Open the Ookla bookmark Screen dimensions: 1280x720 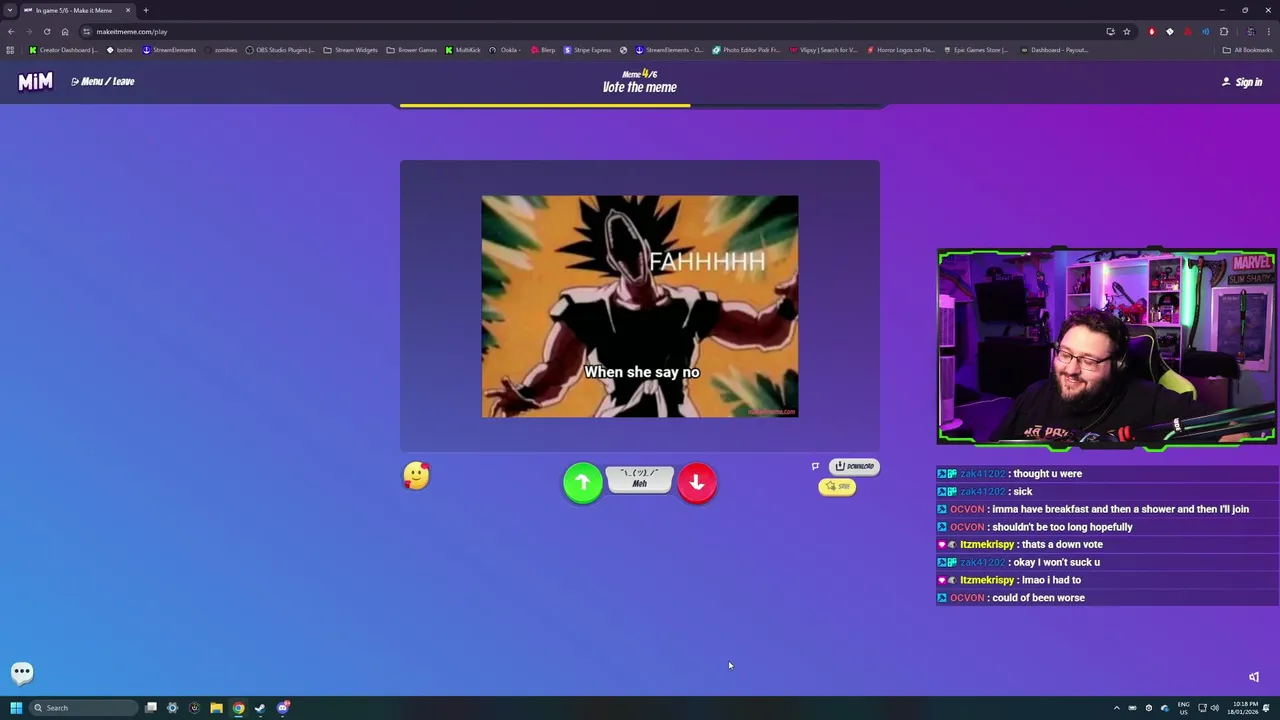[505, 50]
